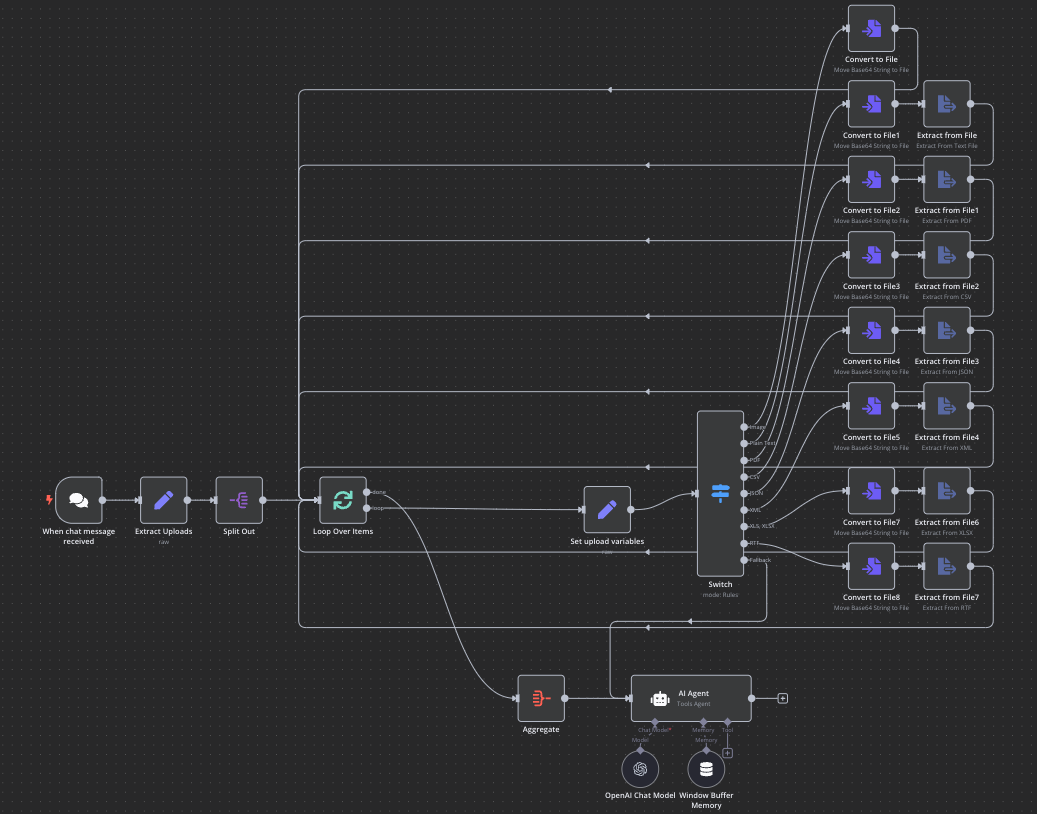This screenshot has height=814, width=1037.
Task: Open the Extract from File7 RTF node
Action: 947,566
